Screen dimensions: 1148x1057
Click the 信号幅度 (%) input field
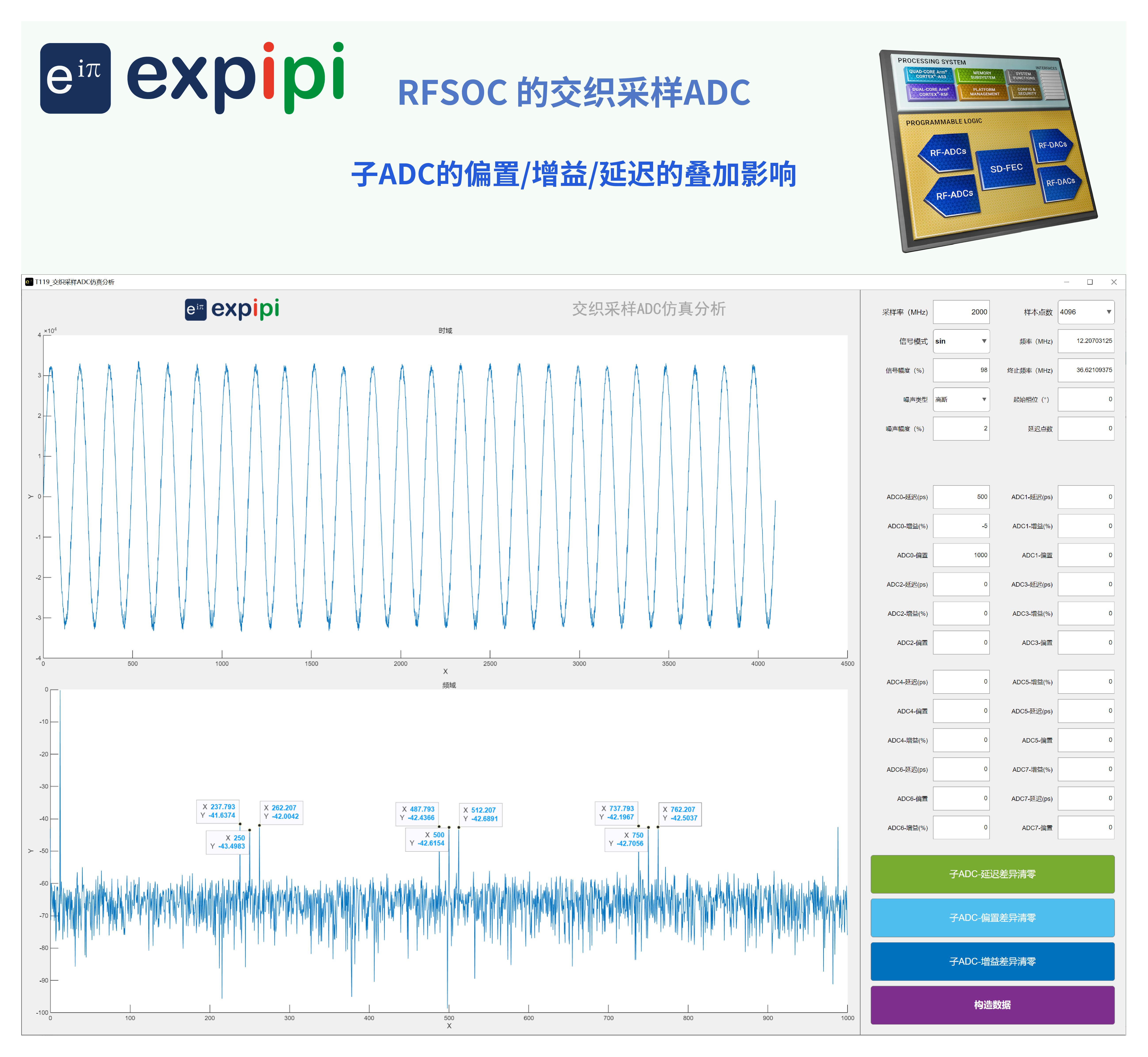(961, 371)
